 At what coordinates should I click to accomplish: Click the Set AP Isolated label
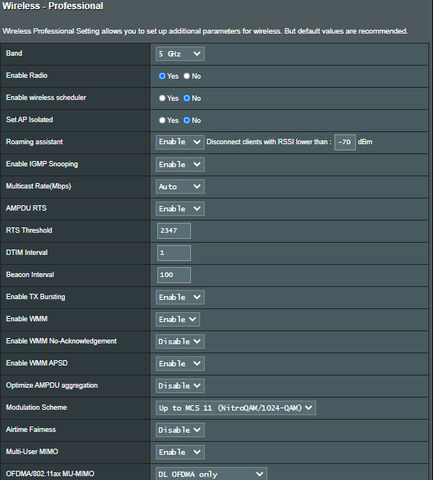[x=29, y=120]
